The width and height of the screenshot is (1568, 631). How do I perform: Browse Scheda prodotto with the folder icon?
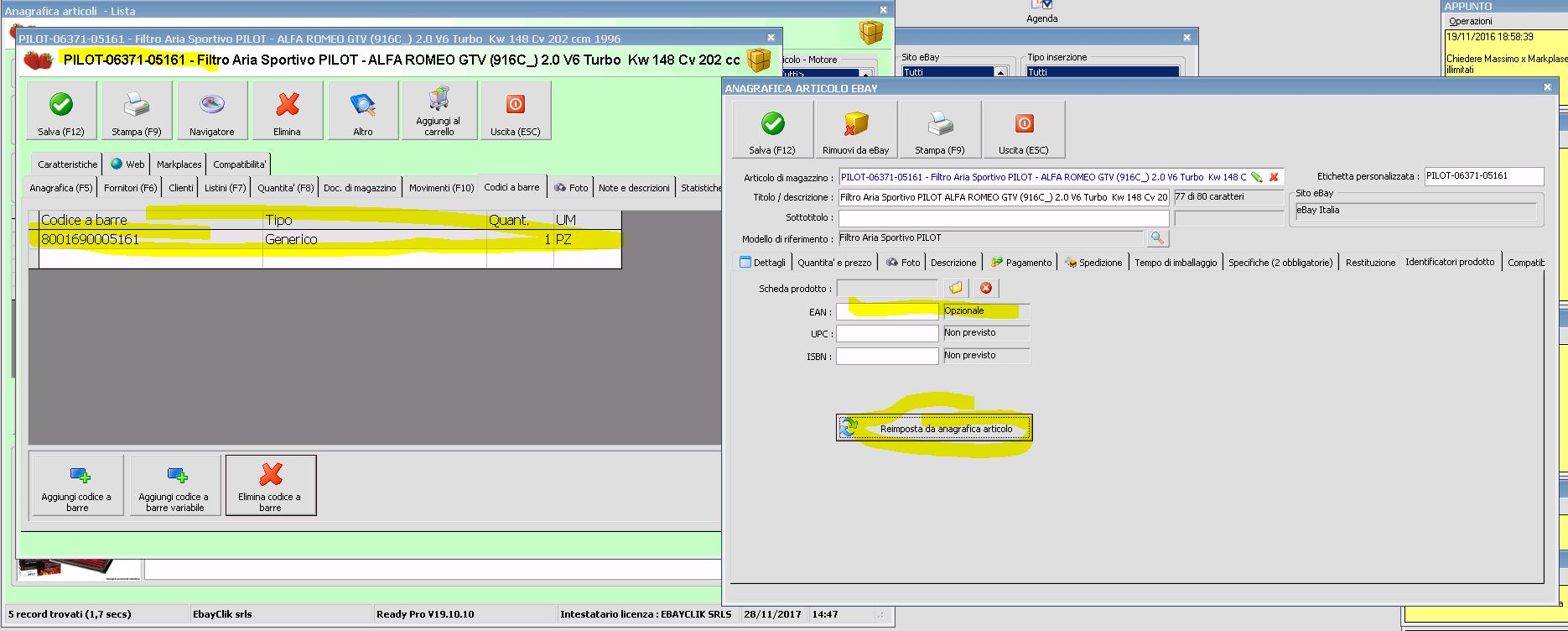(956, 288)
